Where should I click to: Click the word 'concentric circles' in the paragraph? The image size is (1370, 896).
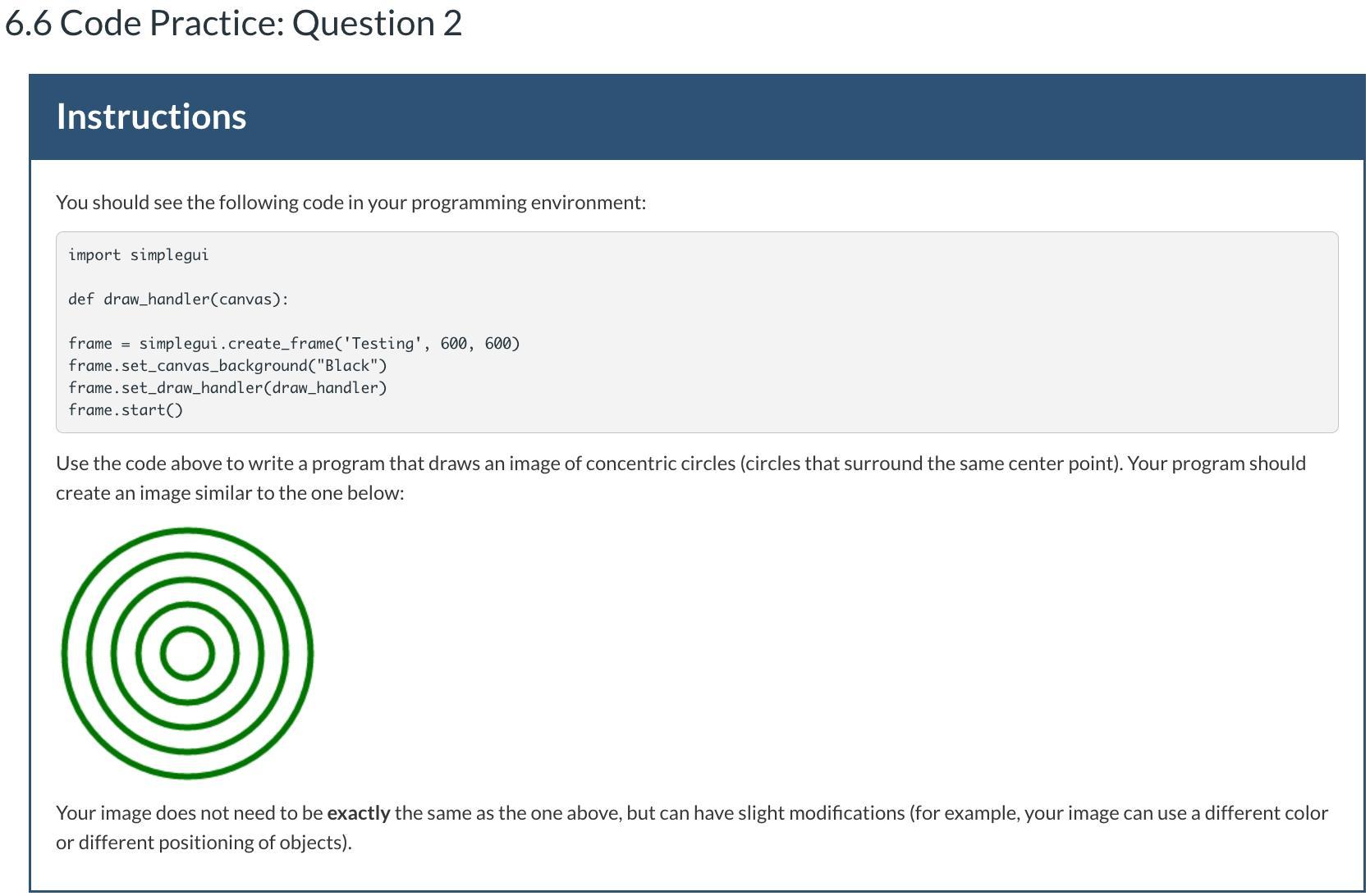click(x=660, y=464)
